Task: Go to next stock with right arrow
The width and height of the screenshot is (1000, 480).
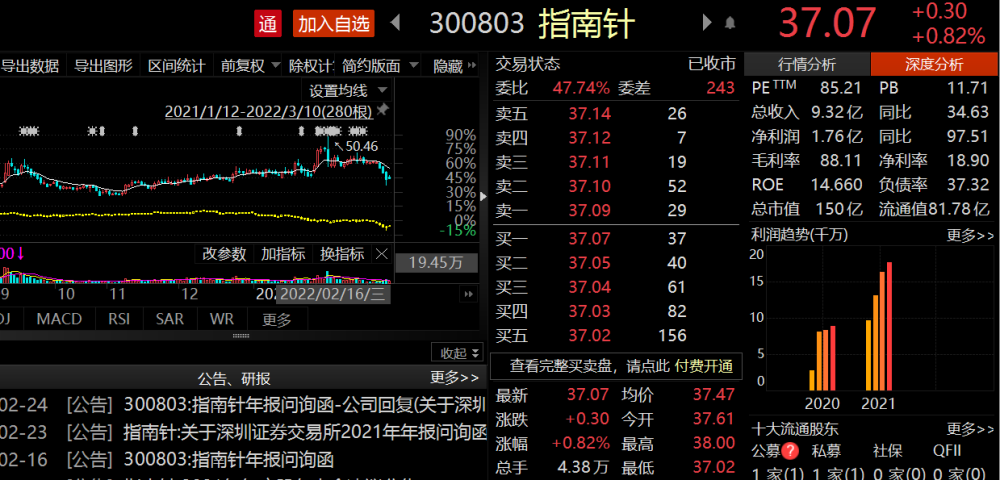Action: 707,23
